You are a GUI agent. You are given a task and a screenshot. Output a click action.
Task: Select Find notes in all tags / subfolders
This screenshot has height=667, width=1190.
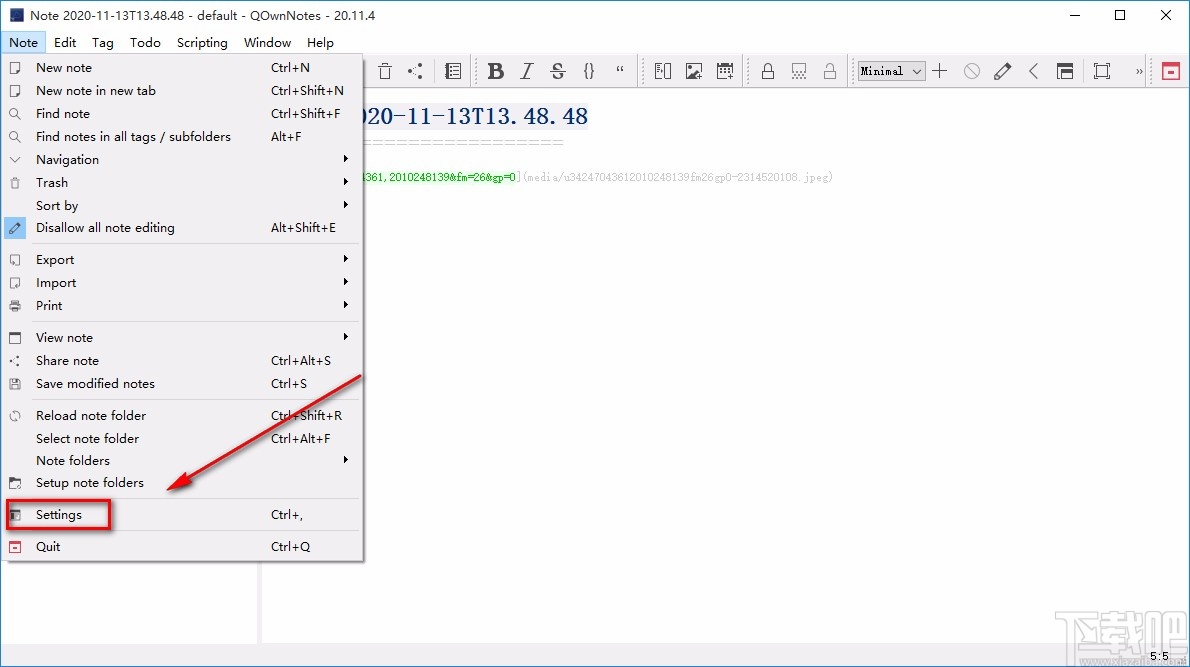(182, 137)
